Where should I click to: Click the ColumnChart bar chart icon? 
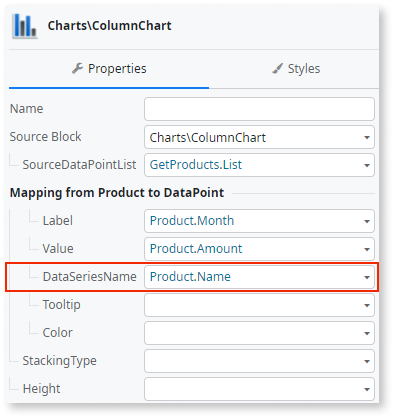click(x=24, y=26)
